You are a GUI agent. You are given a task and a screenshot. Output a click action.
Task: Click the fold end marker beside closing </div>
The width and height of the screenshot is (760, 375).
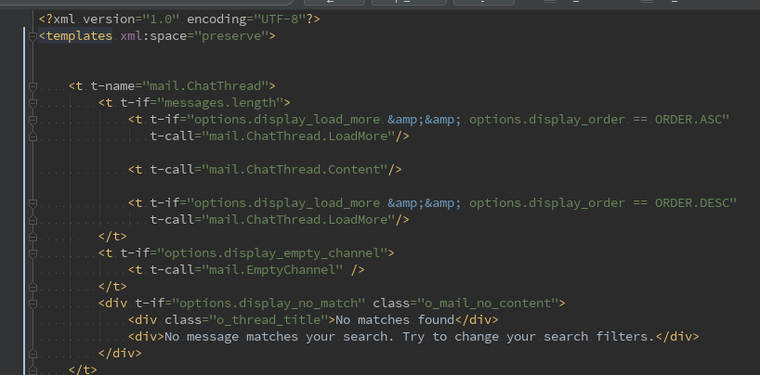click(33, 354)
